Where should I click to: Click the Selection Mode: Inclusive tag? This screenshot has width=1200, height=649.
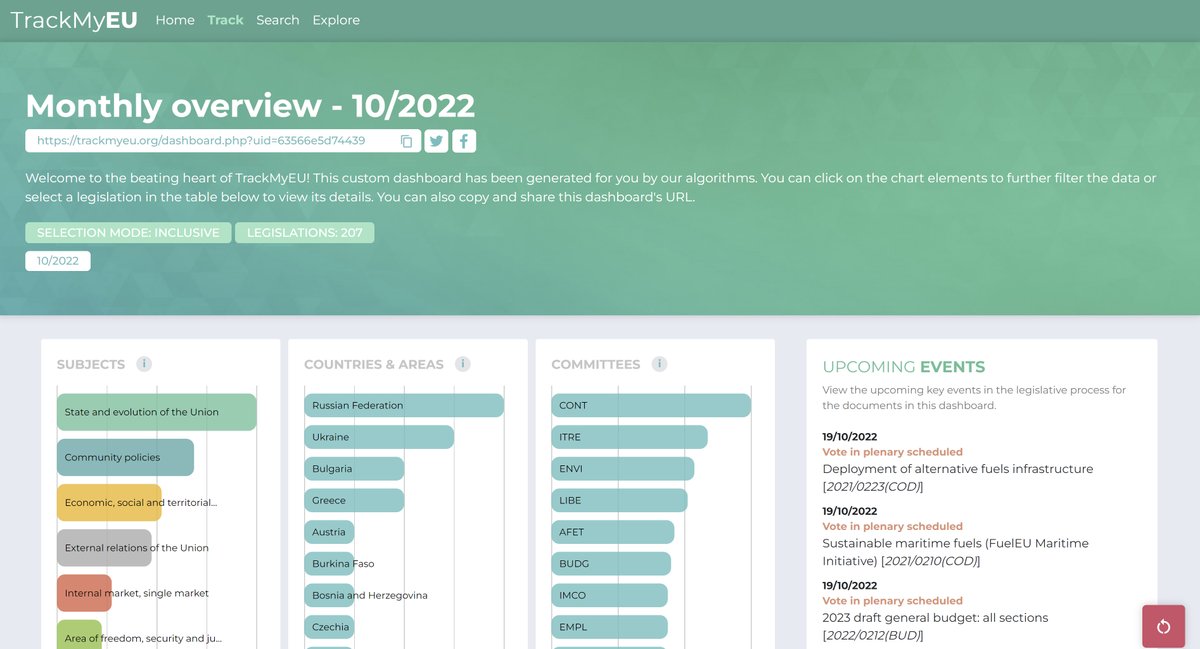pos(128,233)
